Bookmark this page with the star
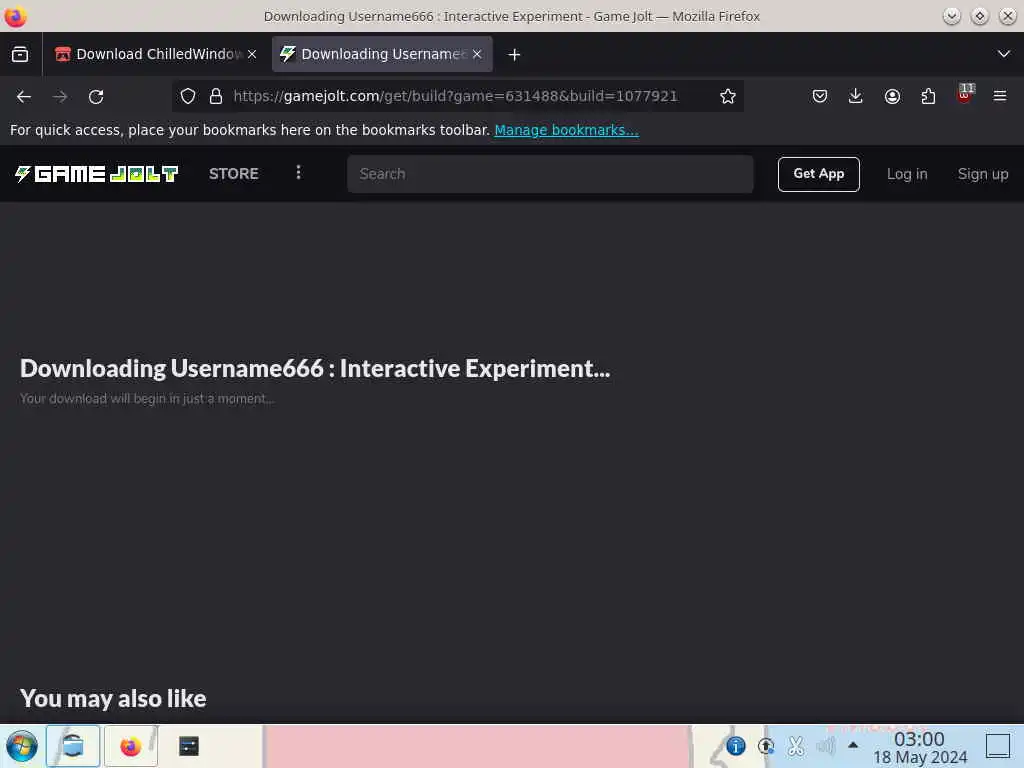 point(728,97)
